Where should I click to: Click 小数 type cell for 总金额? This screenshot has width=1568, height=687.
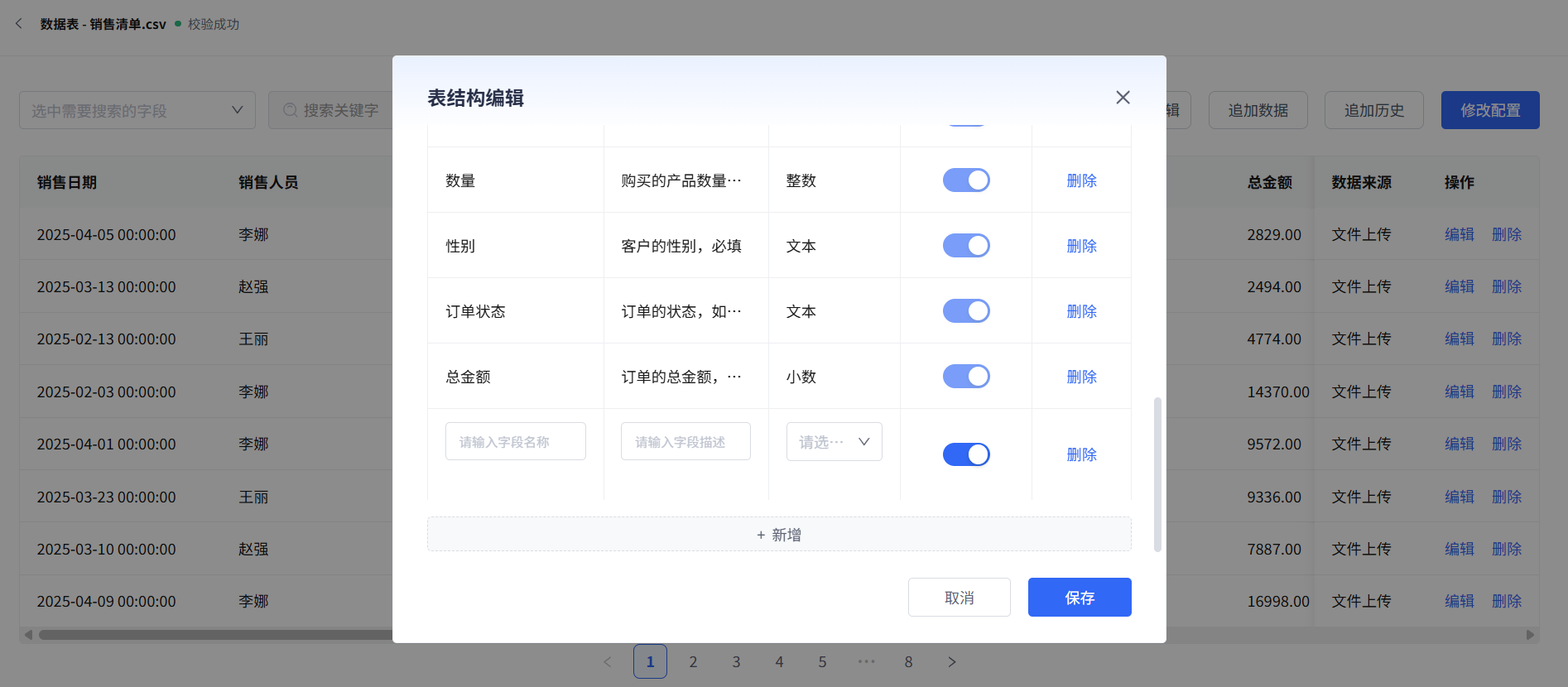[801, 377]
